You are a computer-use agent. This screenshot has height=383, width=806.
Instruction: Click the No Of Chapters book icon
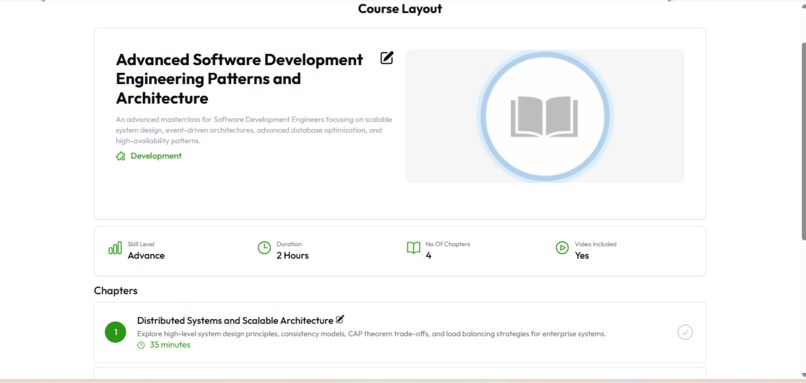pos(413,248)
